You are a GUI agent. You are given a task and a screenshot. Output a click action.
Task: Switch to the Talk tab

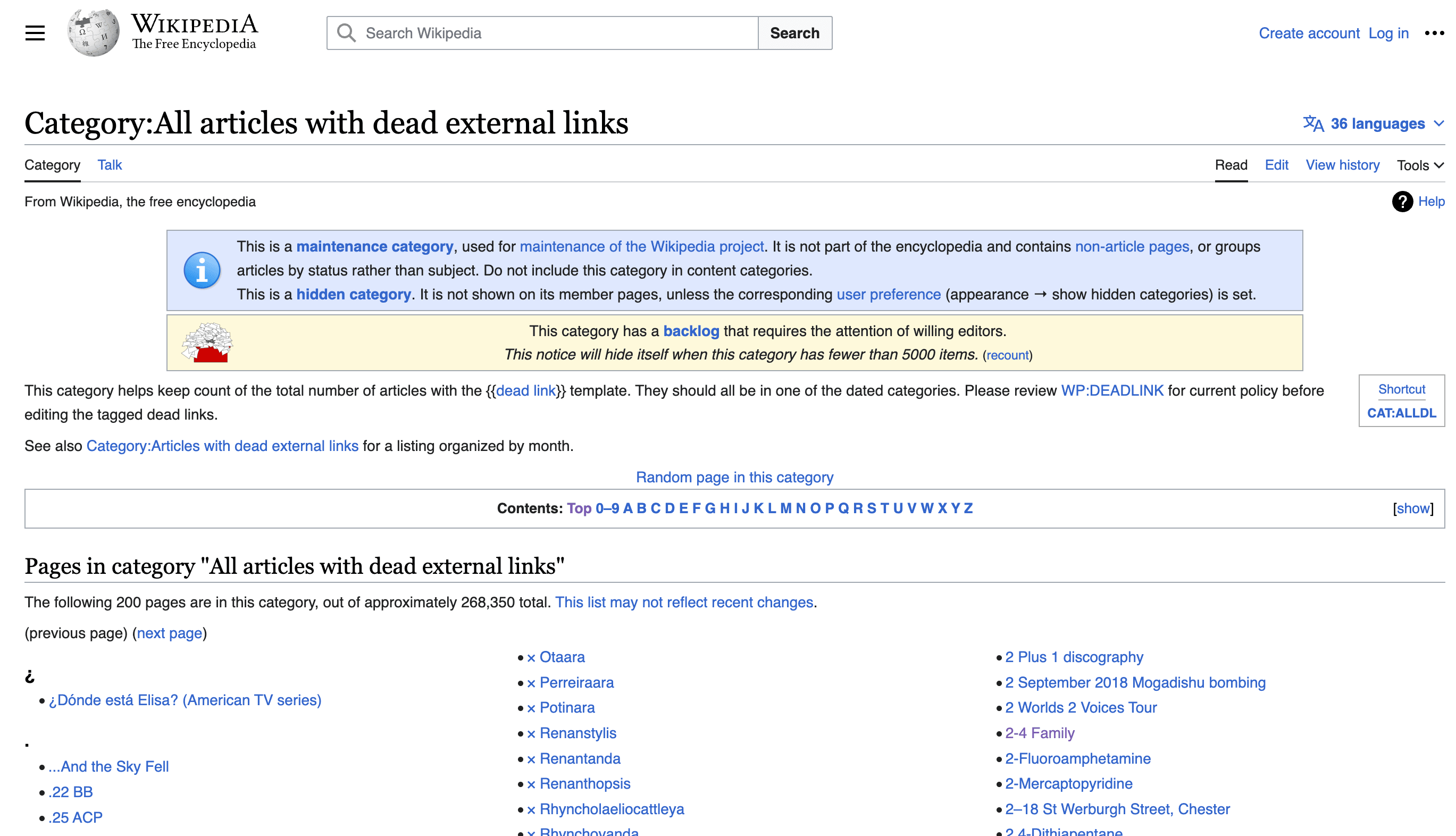(x=109, y=165)
